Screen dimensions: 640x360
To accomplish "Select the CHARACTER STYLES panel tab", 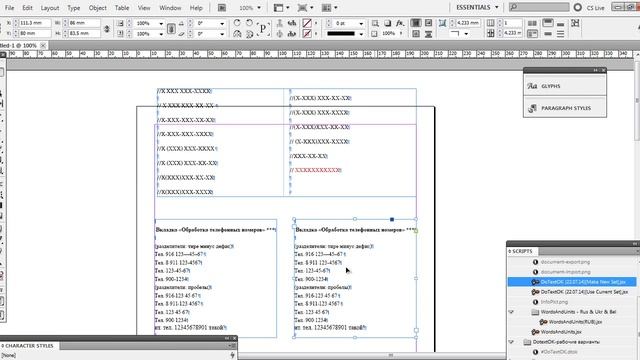I will 29,346.
